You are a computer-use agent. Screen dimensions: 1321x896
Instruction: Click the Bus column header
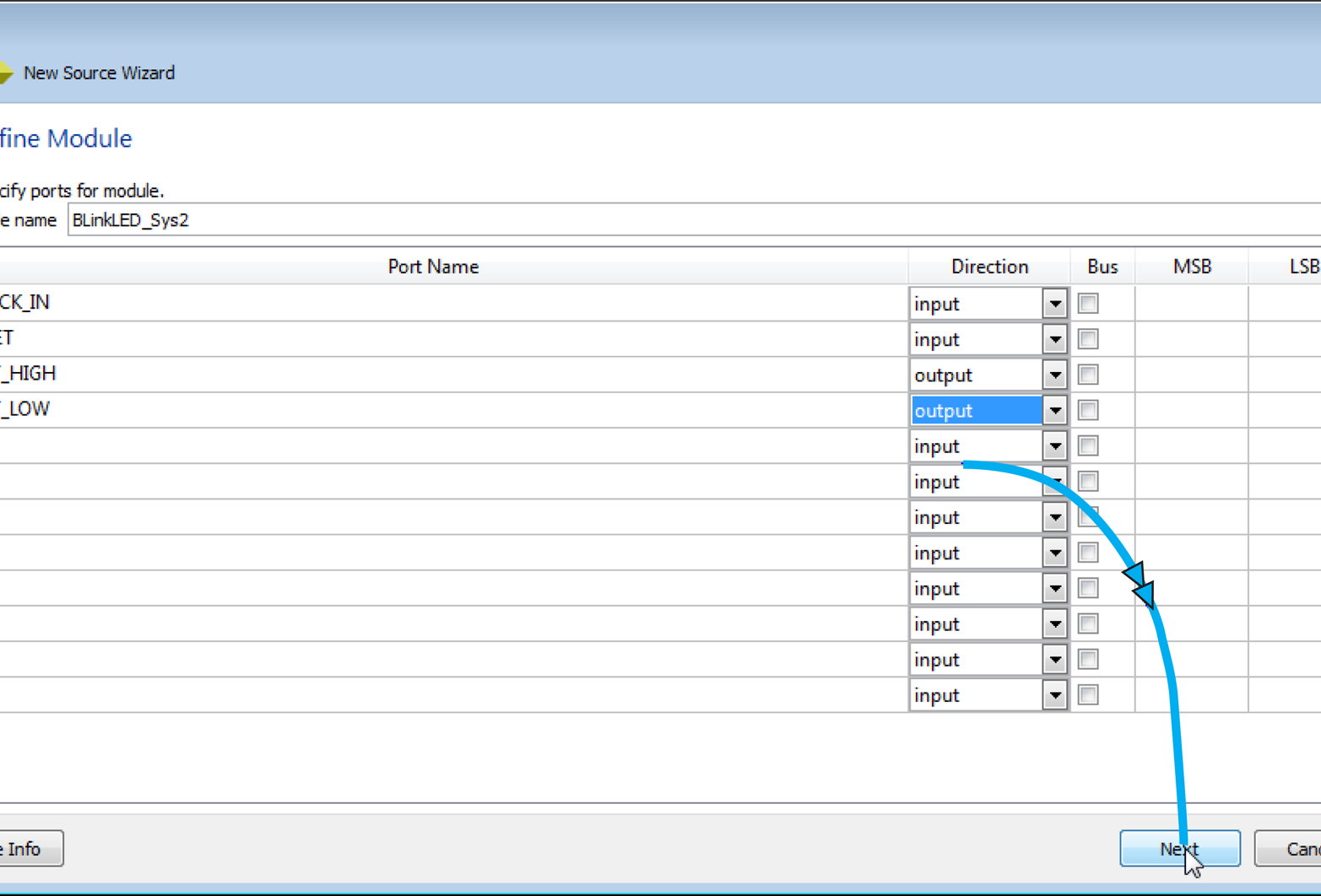click(x=1102, y=267)
